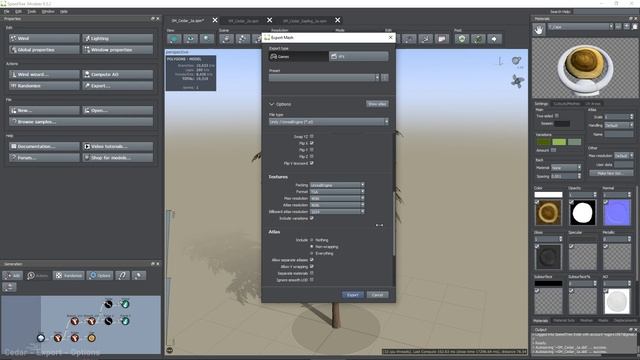Toggle the Flip Z checkbox
This screenshot has height=360, width=640.
click(312, 156)
